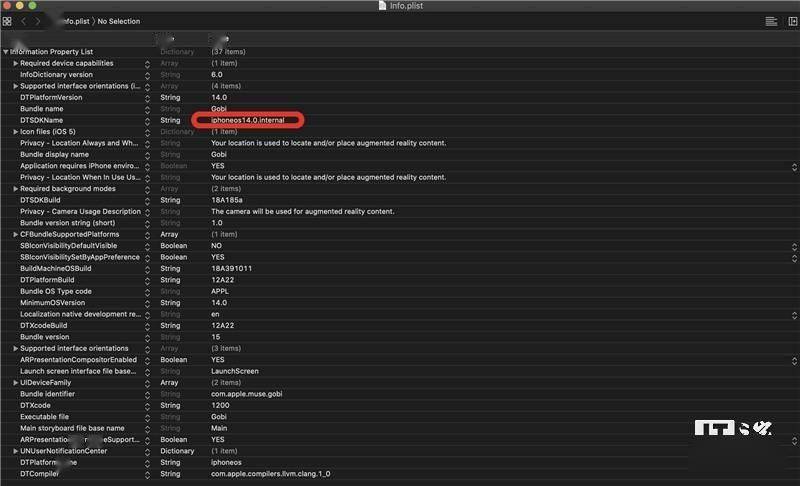This screenshot has width=800, height=486.
Task: Click No Selection breadcrumb item
Action: [118, 21]
